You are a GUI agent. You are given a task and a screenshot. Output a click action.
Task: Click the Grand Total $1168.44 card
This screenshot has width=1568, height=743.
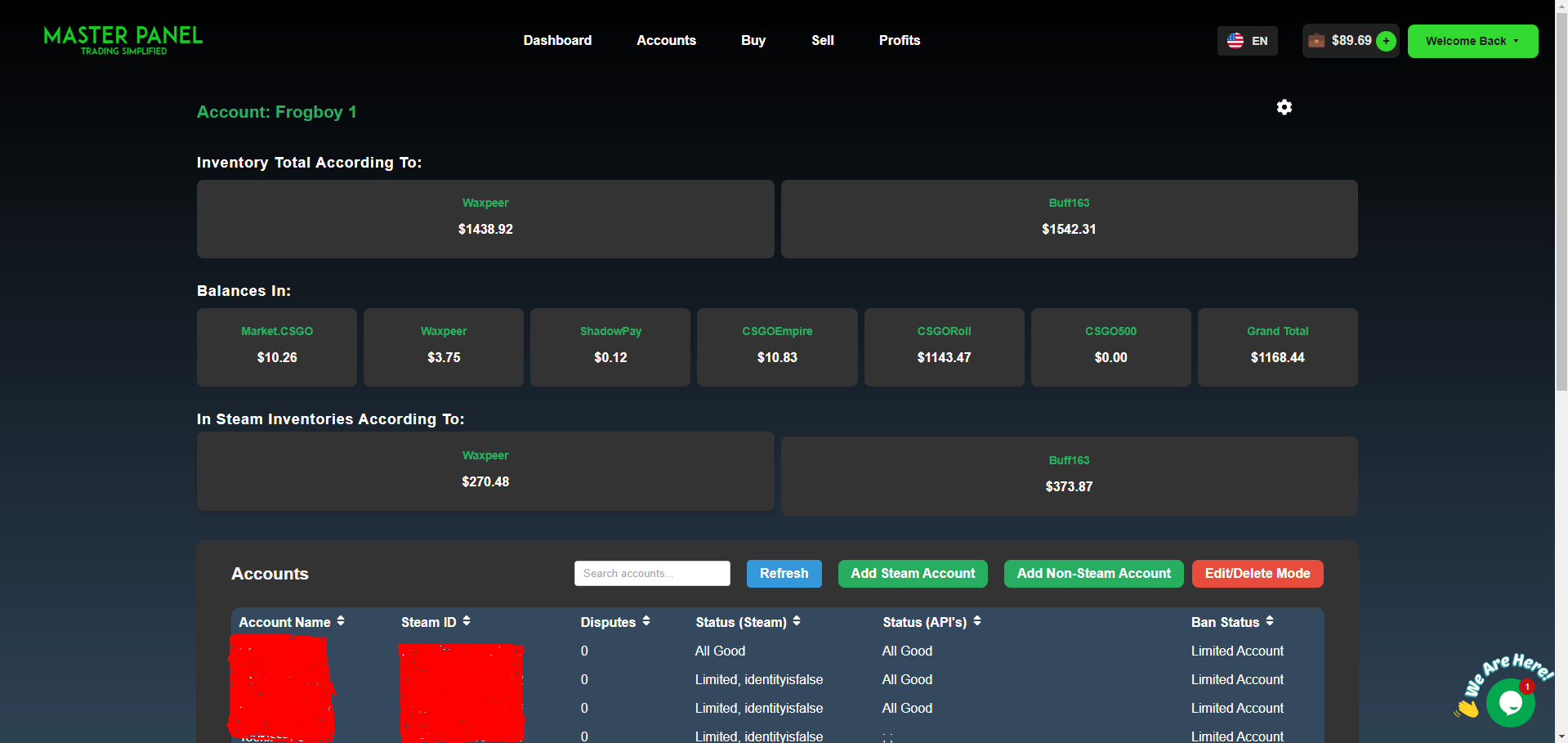tap(1277, 347)
